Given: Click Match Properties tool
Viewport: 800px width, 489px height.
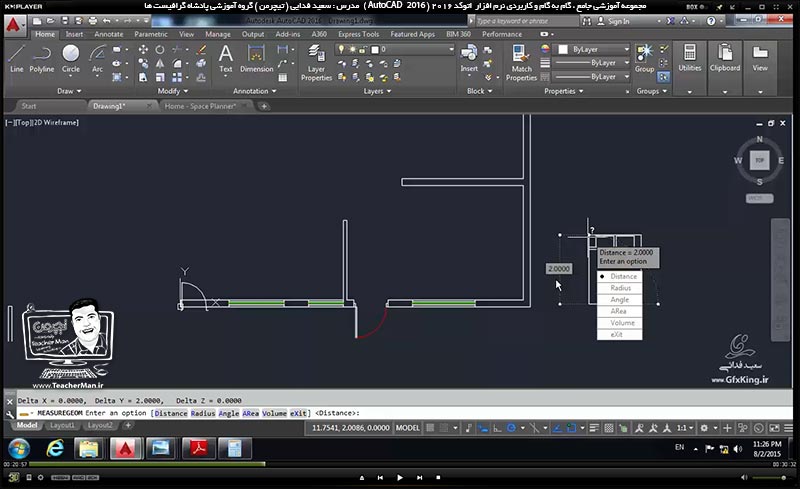Looking at the screenshot, I should pyautogui.click(x=521, y=63).
